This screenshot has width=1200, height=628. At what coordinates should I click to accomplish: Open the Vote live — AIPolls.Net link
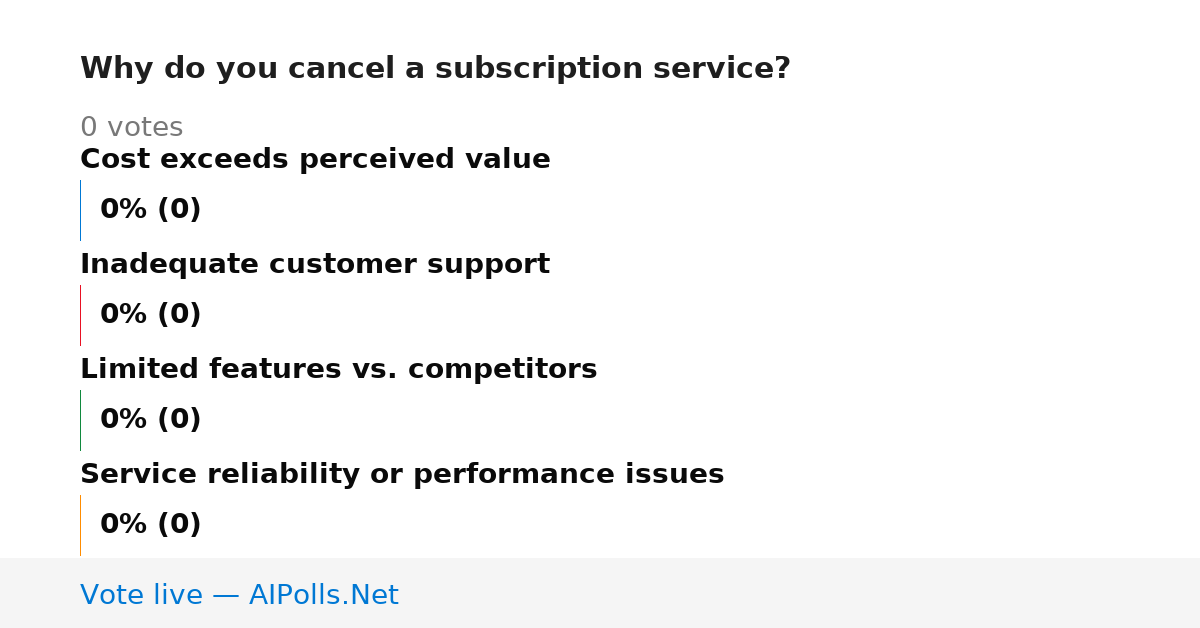239,595
